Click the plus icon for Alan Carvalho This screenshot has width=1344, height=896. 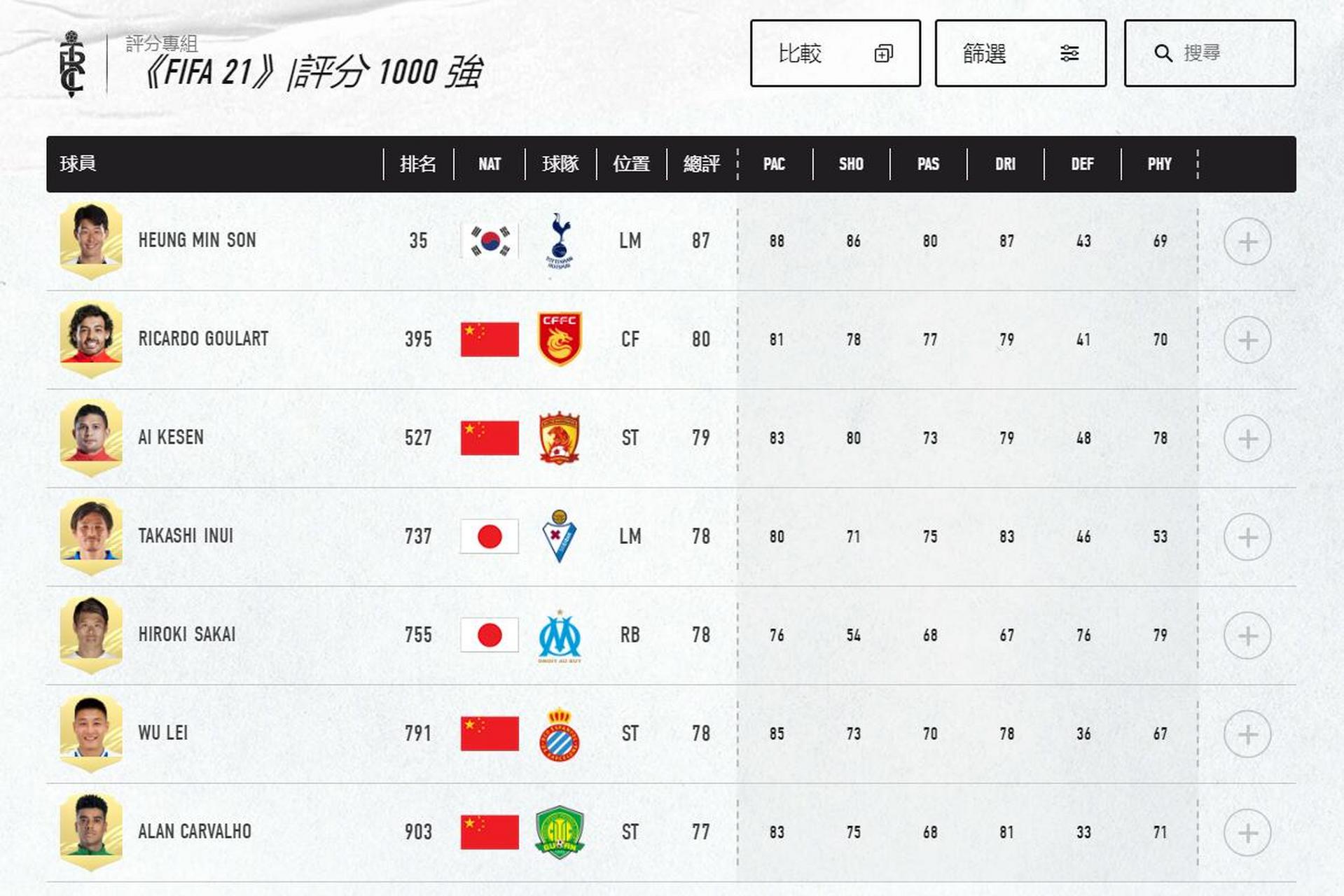(x=1247, y=833)
